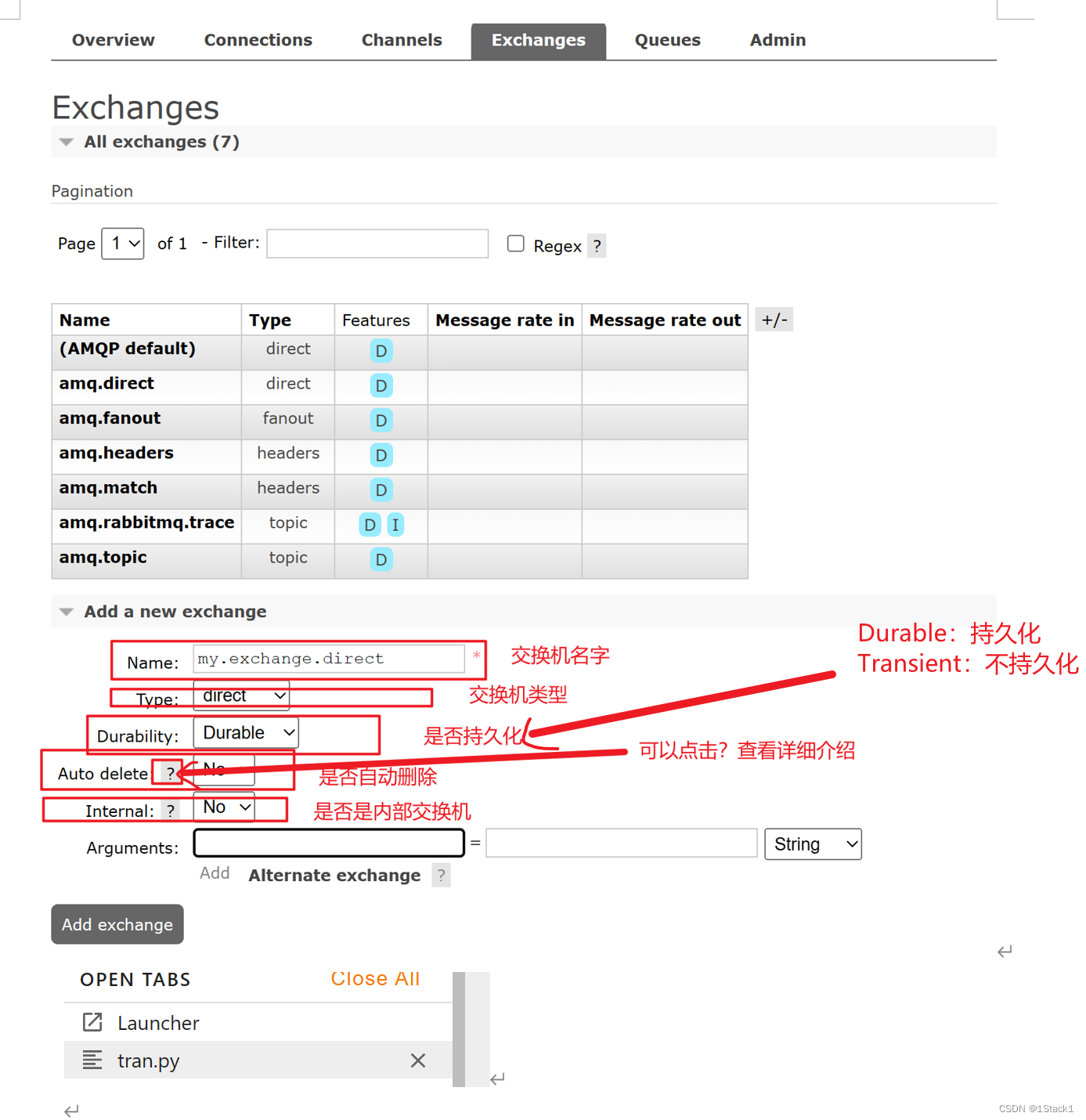This screenshot has width=1086, height=1120.
Task: Click the Arguments key input field
Action: pyautogui.click(x=329, y=843)
